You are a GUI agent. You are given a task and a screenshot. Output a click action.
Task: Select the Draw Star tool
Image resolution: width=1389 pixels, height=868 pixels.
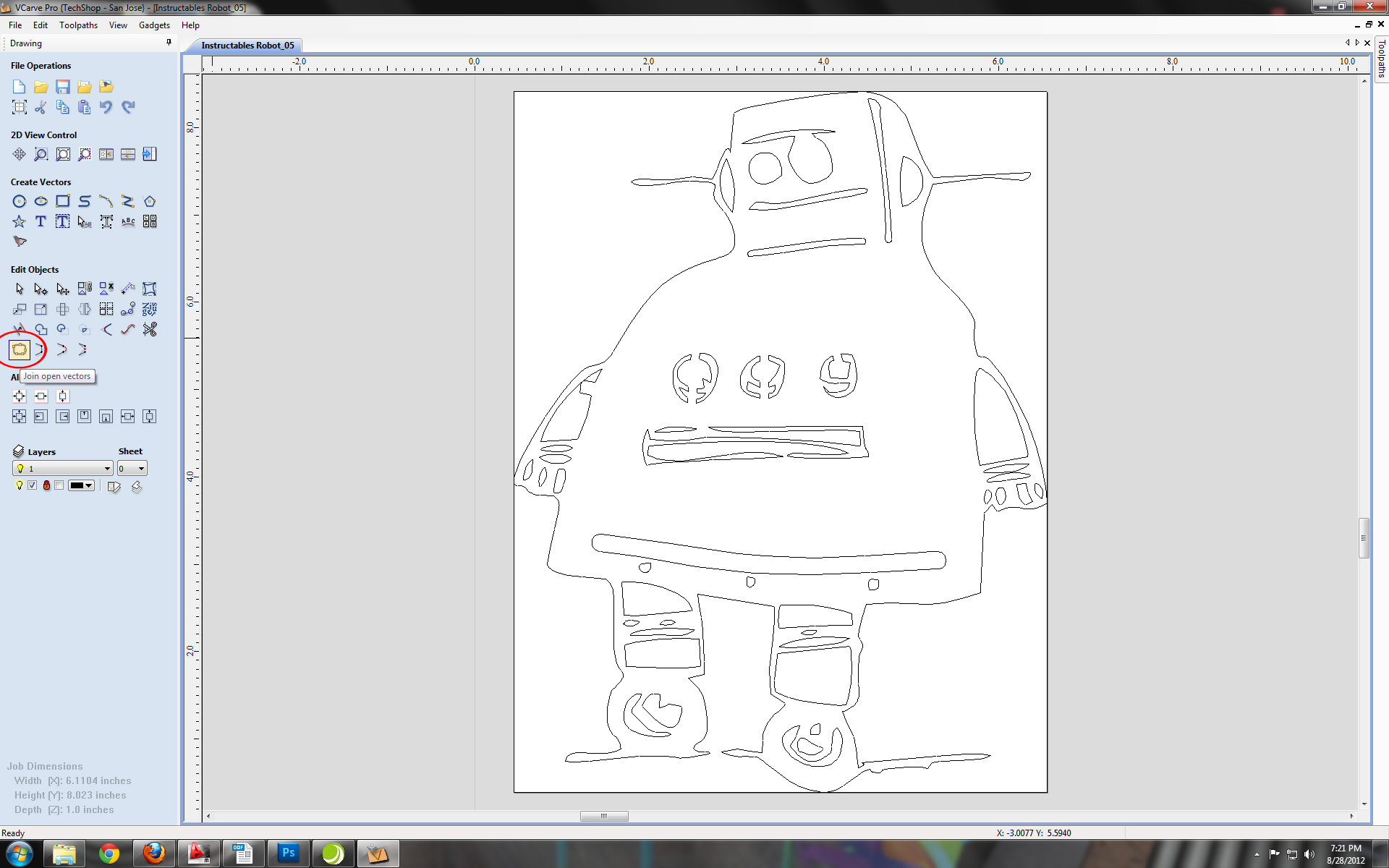(x=20, y=222)
